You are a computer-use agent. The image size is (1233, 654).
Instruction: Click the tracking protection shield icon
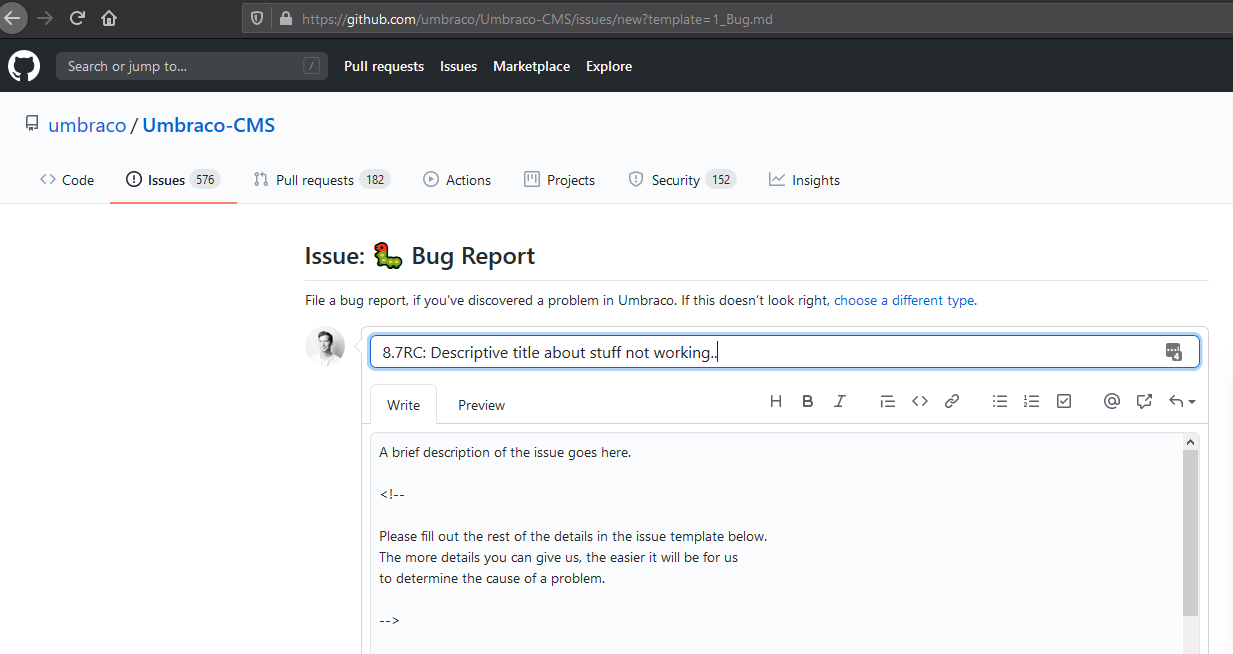pyautogui.click(x=257, y=19)
